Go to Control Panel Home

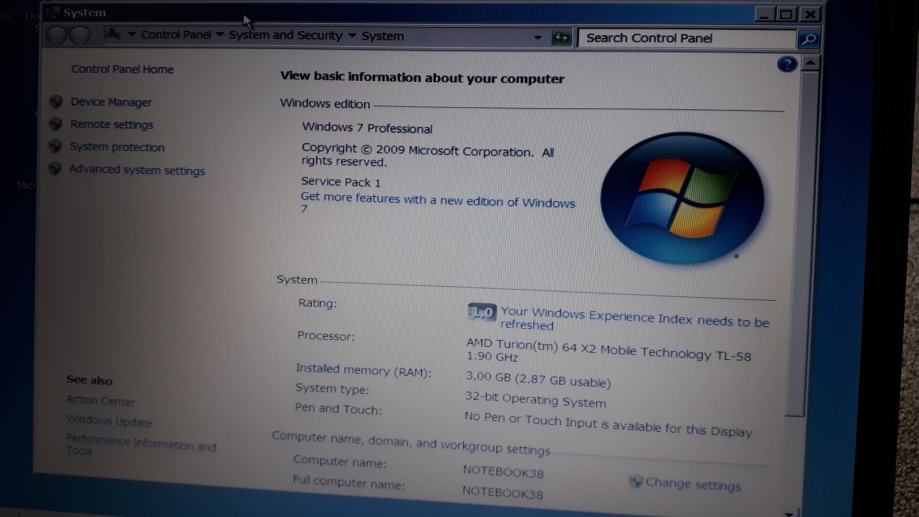coord(122,69)
